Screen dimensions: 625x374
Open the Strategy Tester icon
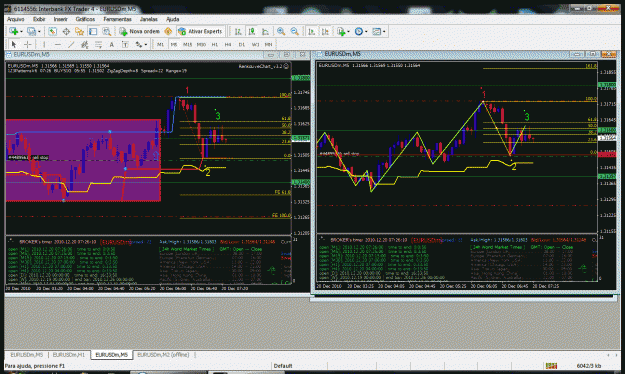pos(106,31)
